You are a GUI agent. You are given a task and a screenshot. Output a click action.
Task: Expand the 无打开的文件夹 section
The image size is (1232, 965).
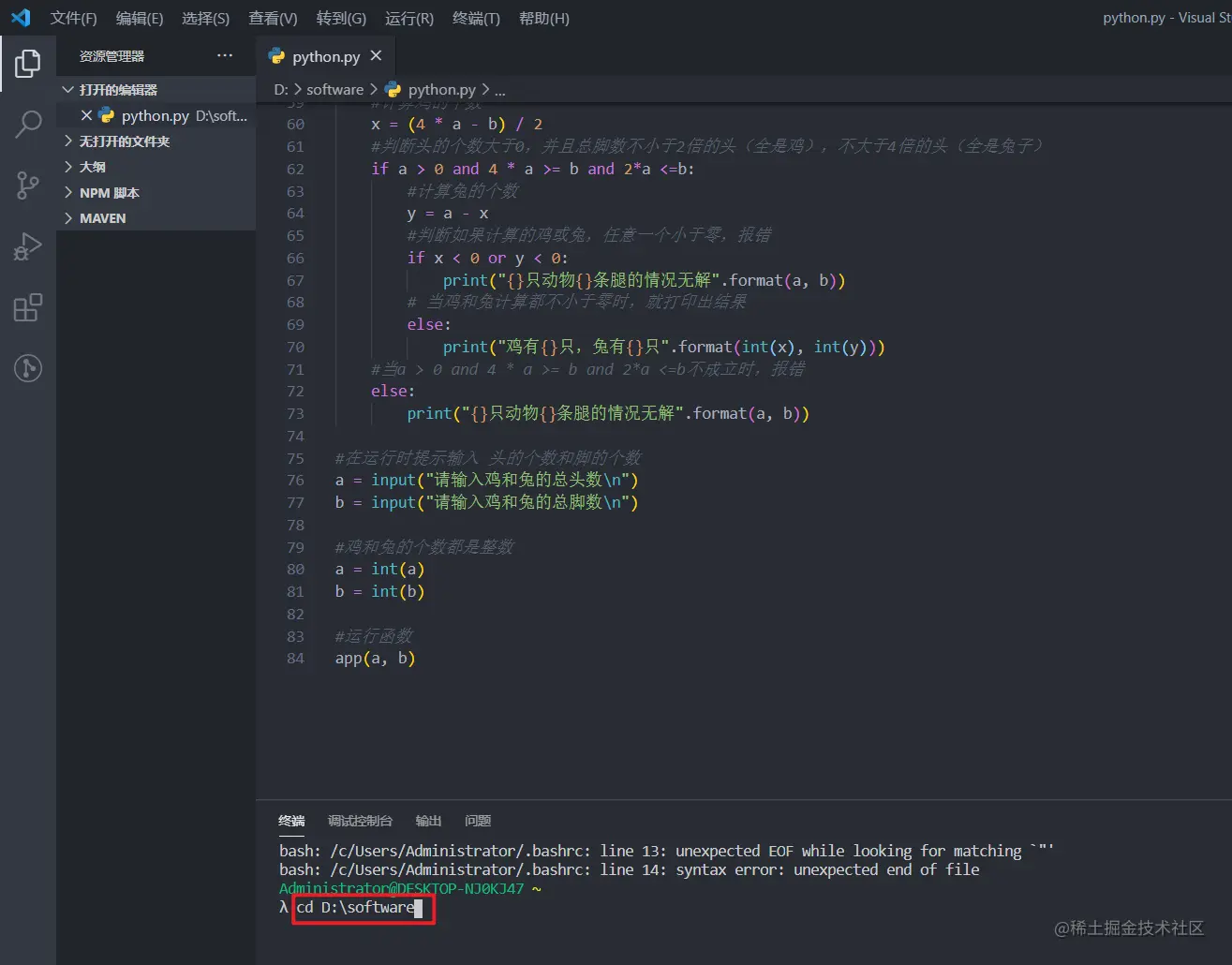coord(156,141)
